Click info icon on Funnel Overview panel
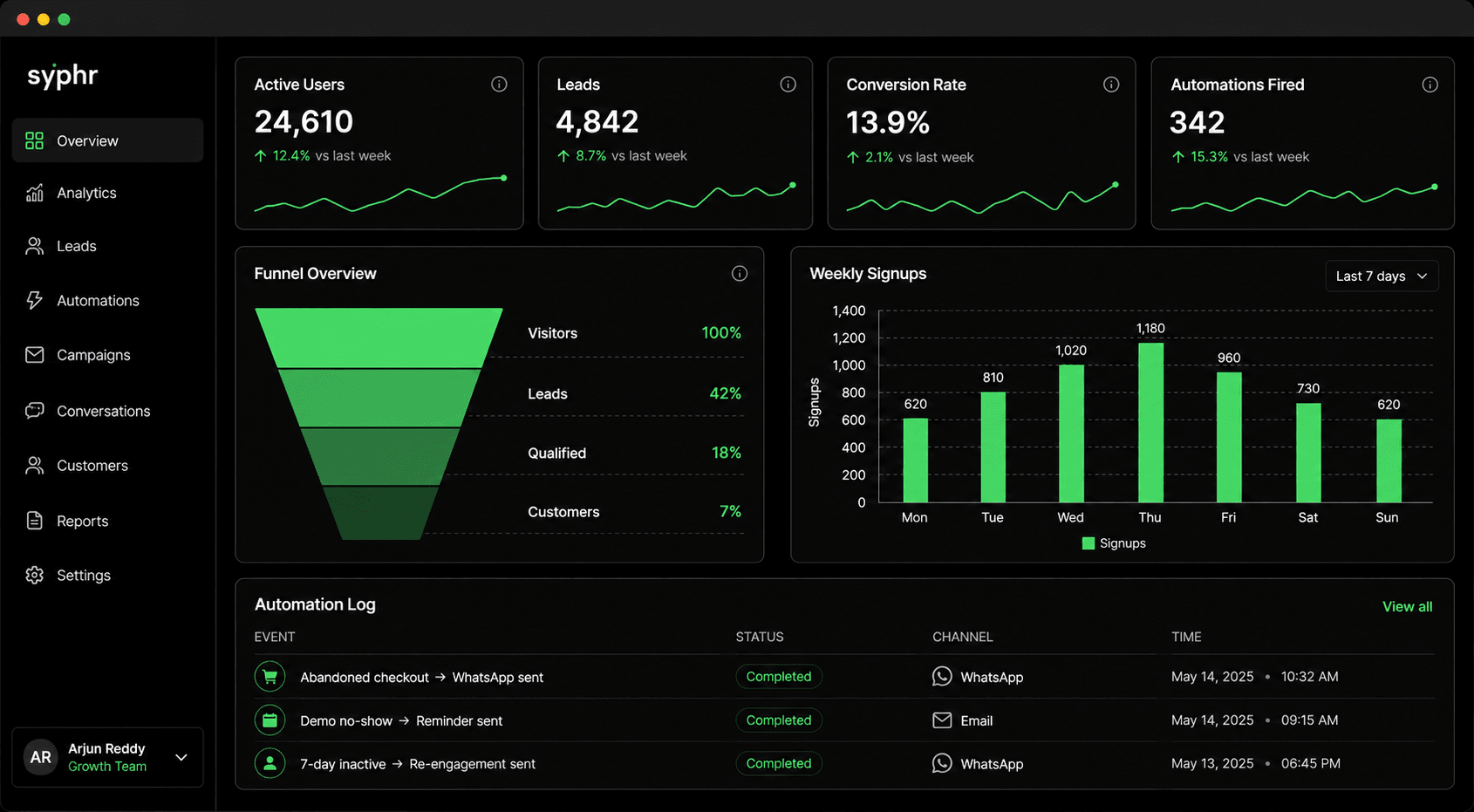This screenshot has height=812, width=1474. coord(740,273)
